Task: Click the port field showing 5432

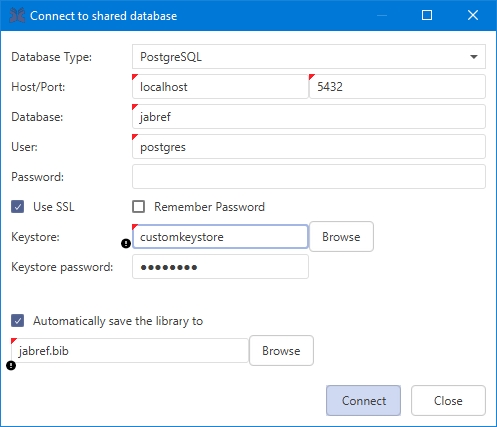Action: (x=397, y=87)
